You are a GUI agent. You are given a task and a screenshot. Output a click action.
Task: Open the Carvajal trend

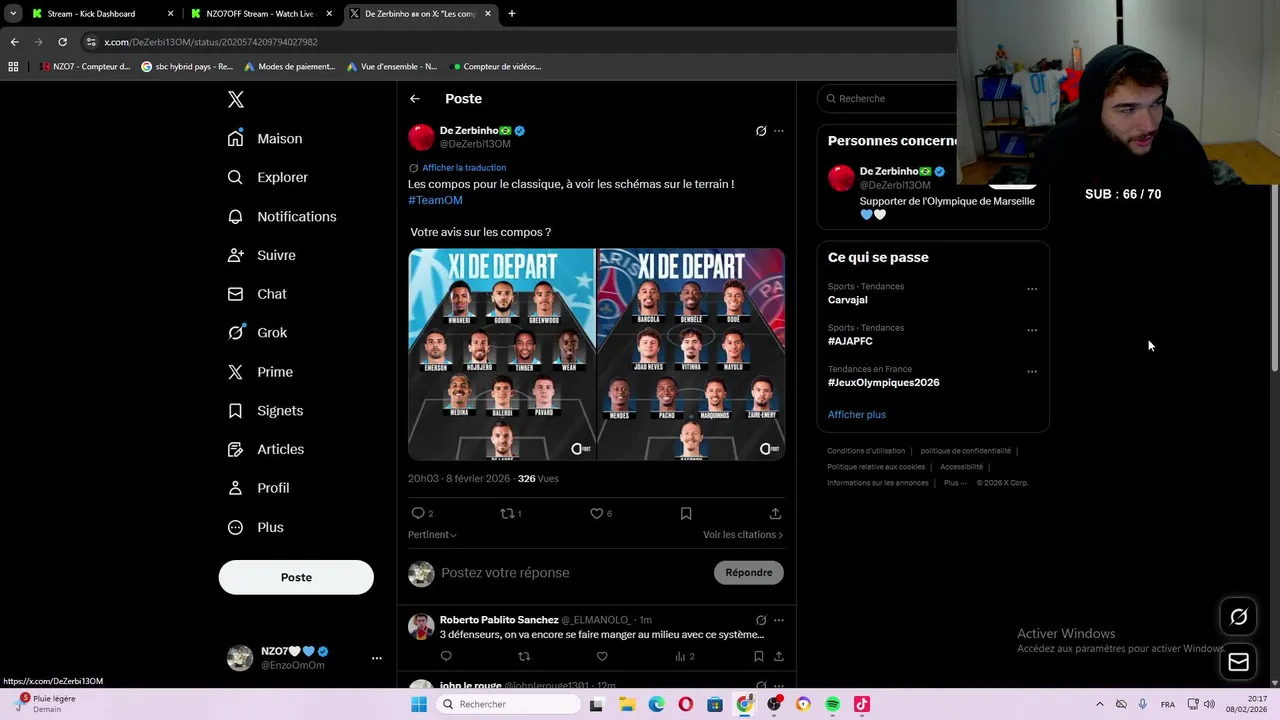(x=848, y=300)
